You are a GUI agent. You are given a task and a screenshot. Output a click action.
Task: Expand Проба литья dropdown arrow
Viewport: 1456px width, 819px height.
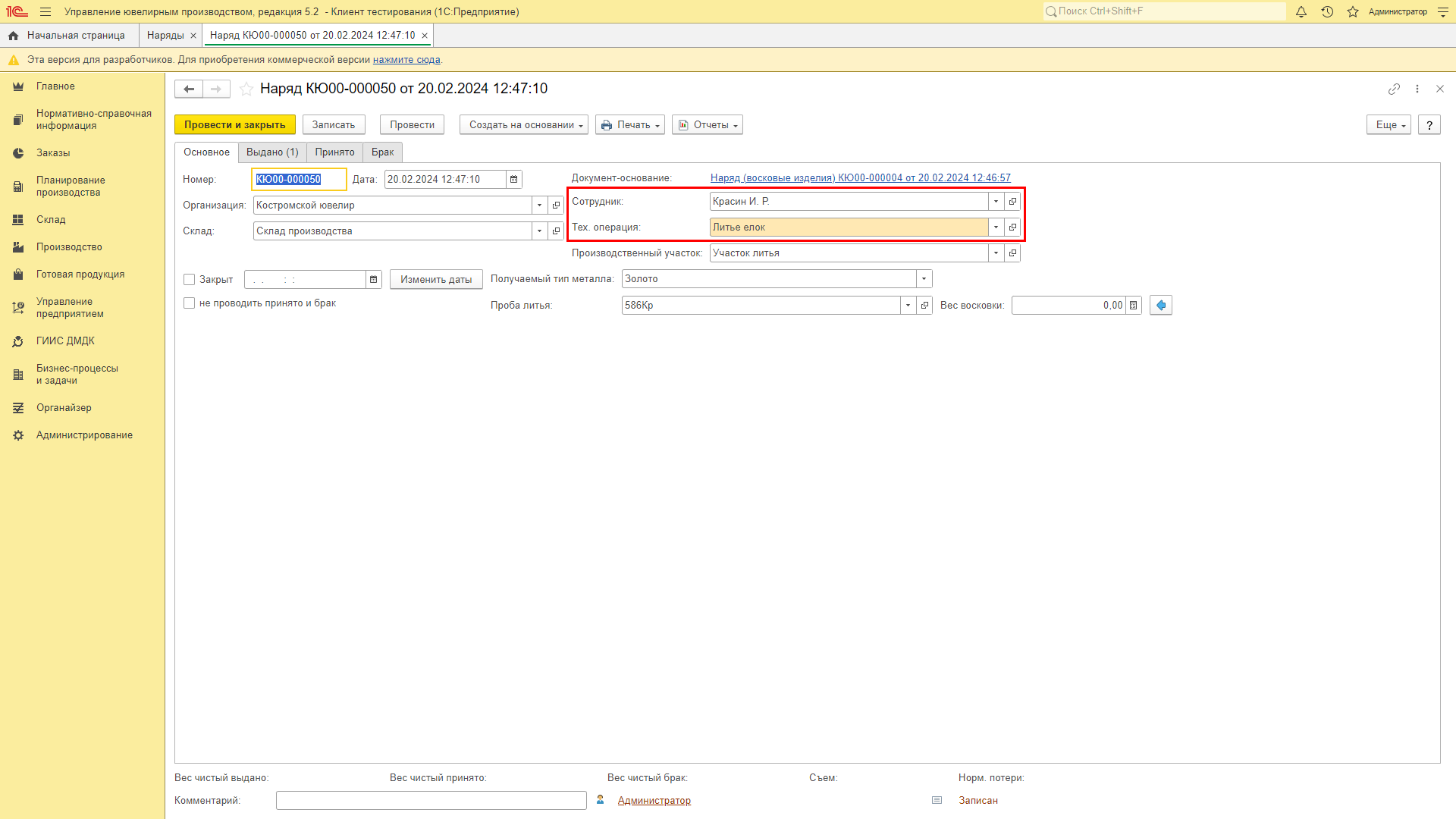coord(908,306)
